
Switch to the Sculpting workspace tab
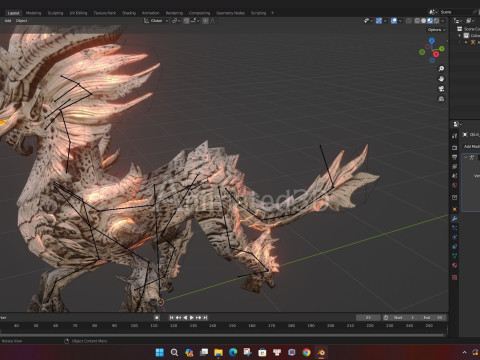55,13
